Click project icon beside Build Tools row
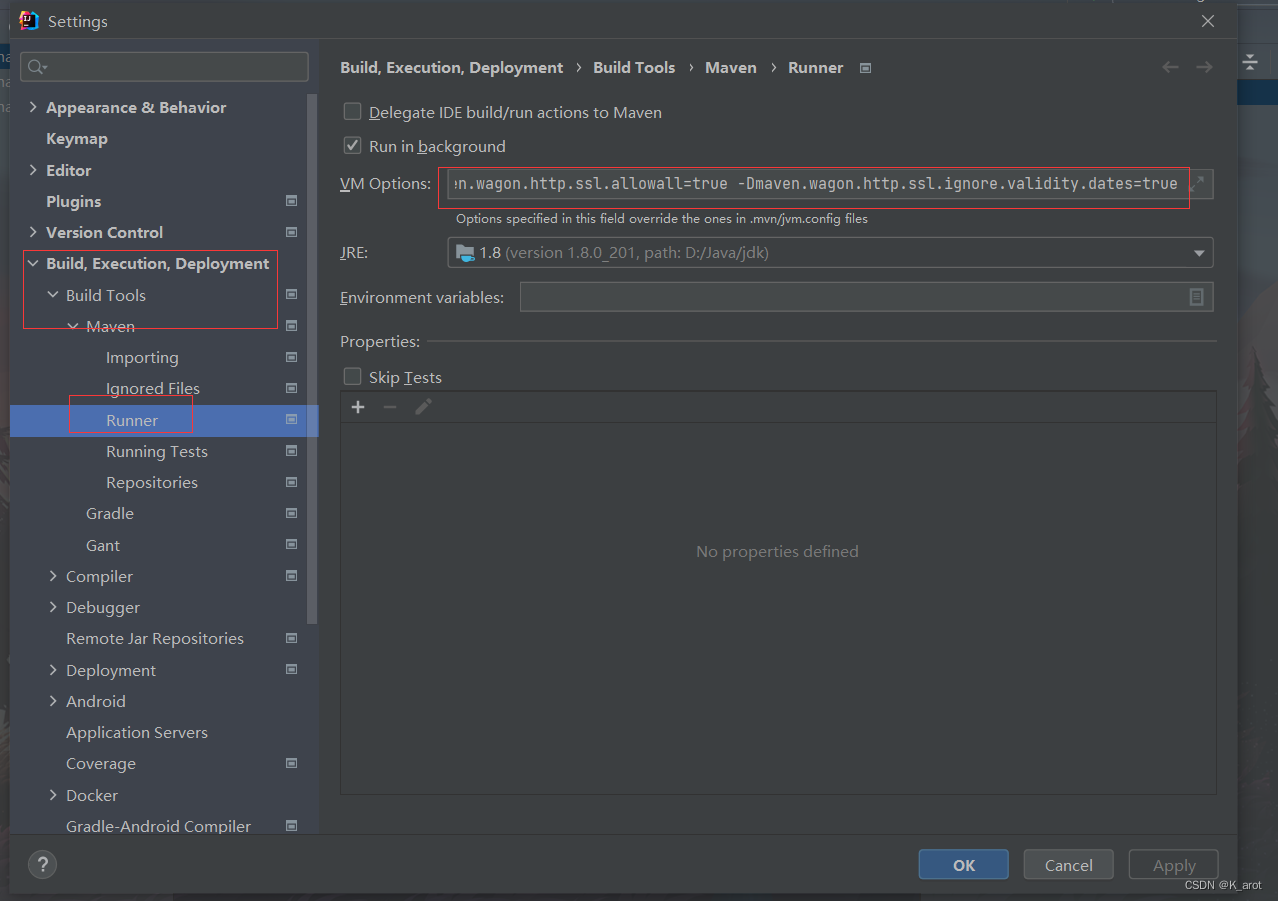Viewport: 1278px width, 901px height. pyautogui.click(x=292, y=295)
